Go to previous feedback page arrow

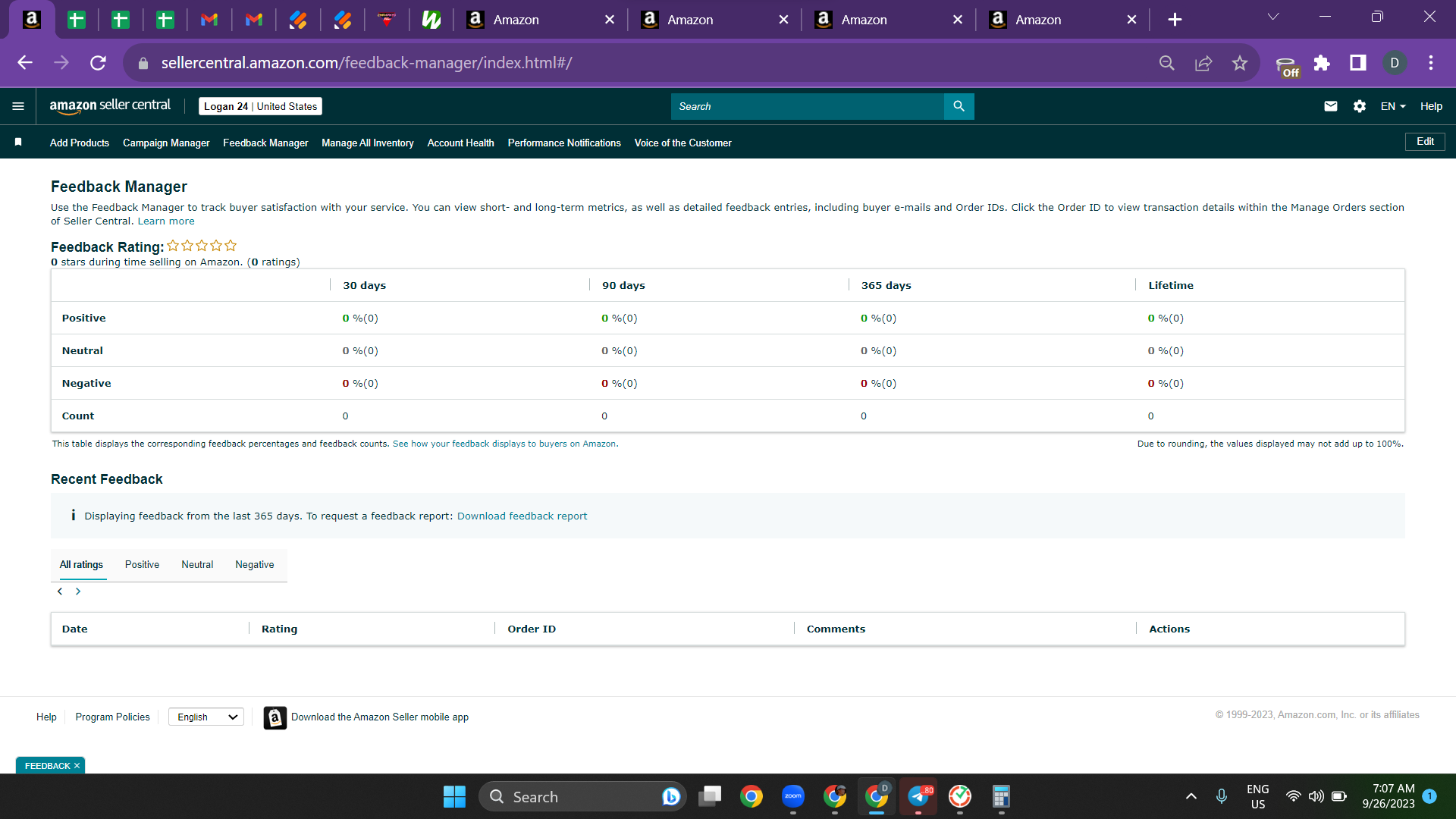pyautogui.click(x=60, y=591)
